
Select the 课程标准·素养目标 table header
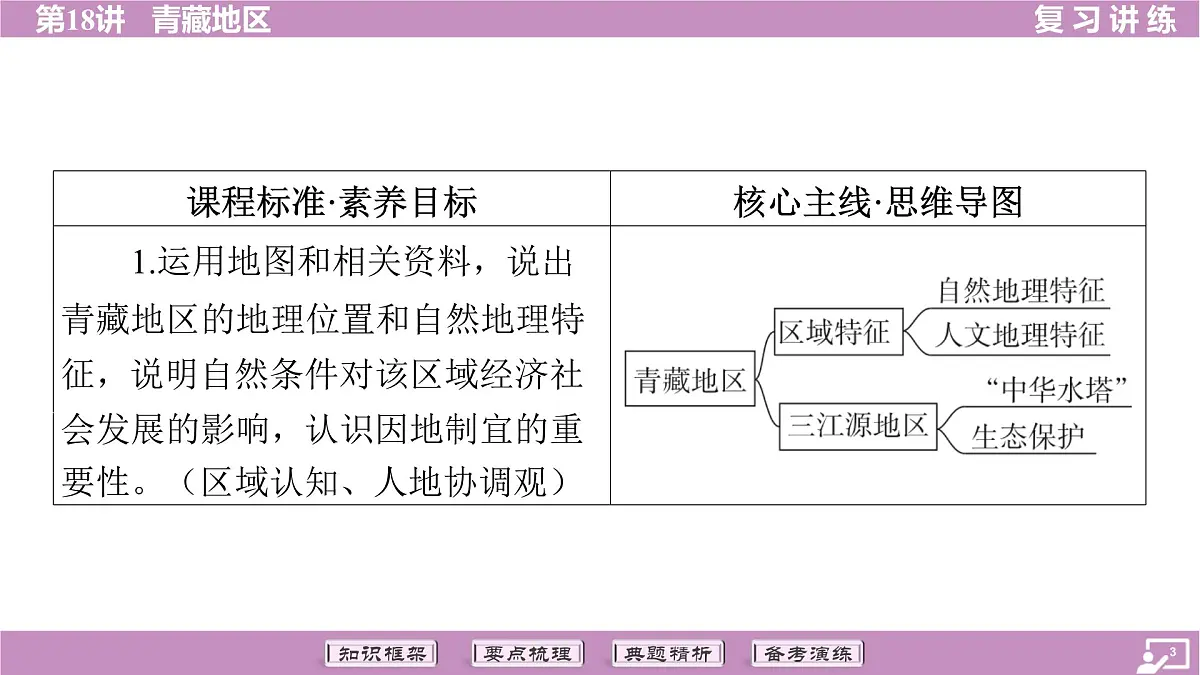tap(332, 202)
